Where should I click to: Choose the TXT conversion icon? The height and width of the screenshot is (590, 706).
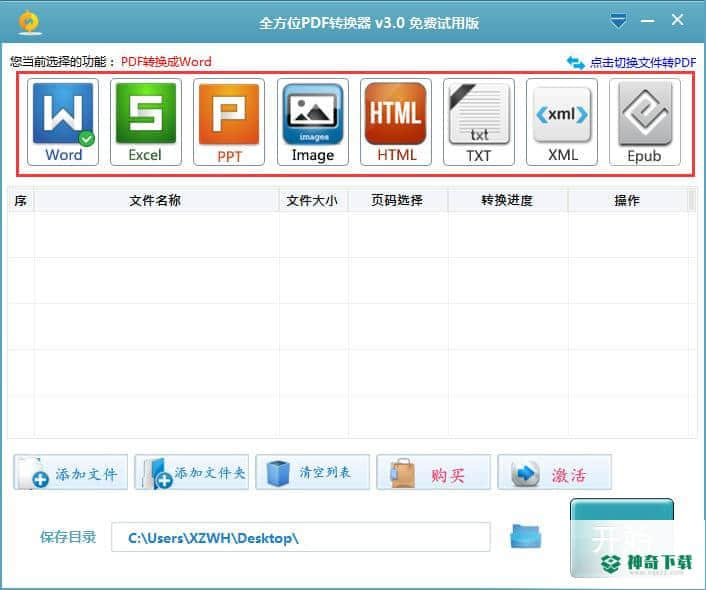479,122
